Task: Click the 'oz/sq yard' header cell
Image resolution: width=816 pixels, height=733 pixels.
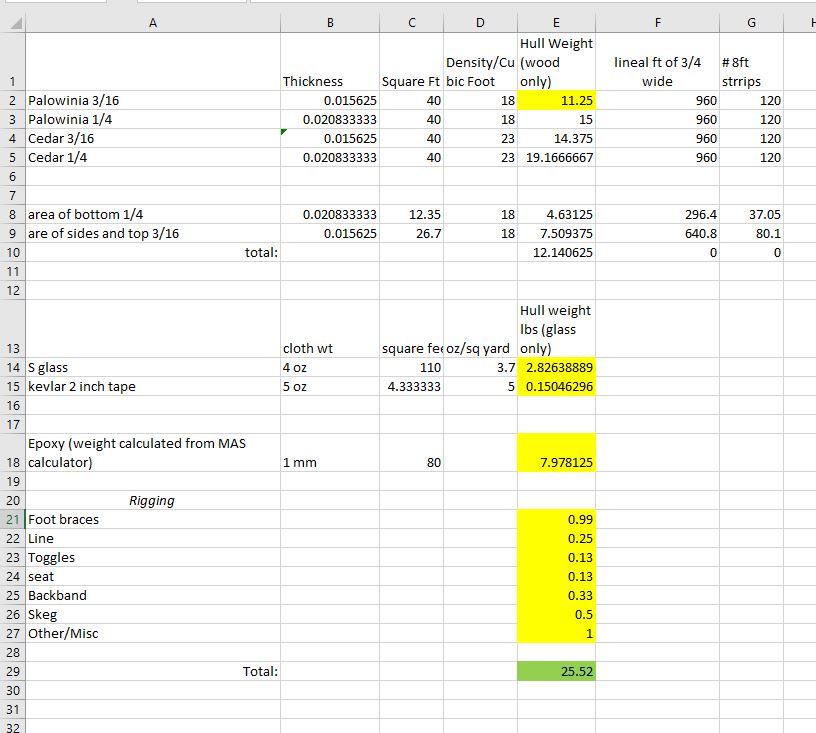Action: pos(480,329)
